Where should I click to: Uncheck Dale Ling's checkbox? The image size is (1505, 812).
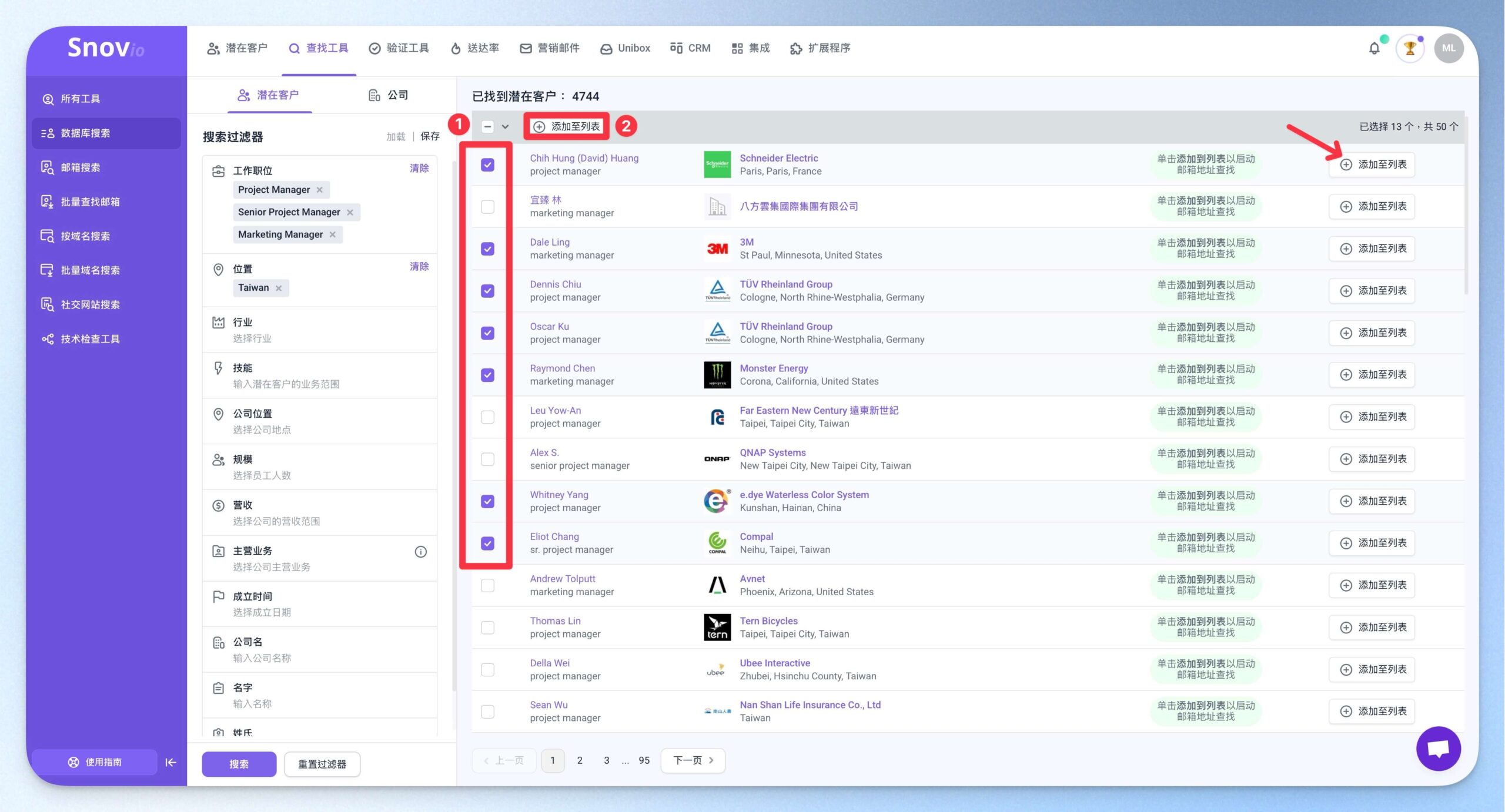(487, 249)
